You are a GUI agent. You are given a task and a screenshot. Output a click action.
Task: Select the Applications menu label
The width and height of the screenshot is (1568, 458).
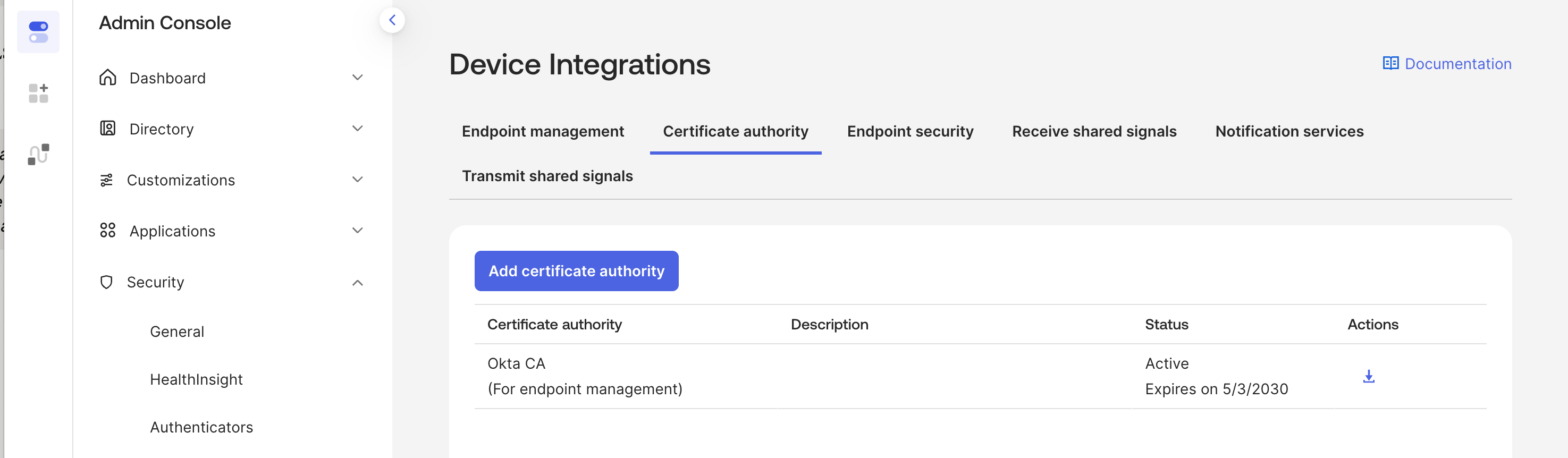172,231
